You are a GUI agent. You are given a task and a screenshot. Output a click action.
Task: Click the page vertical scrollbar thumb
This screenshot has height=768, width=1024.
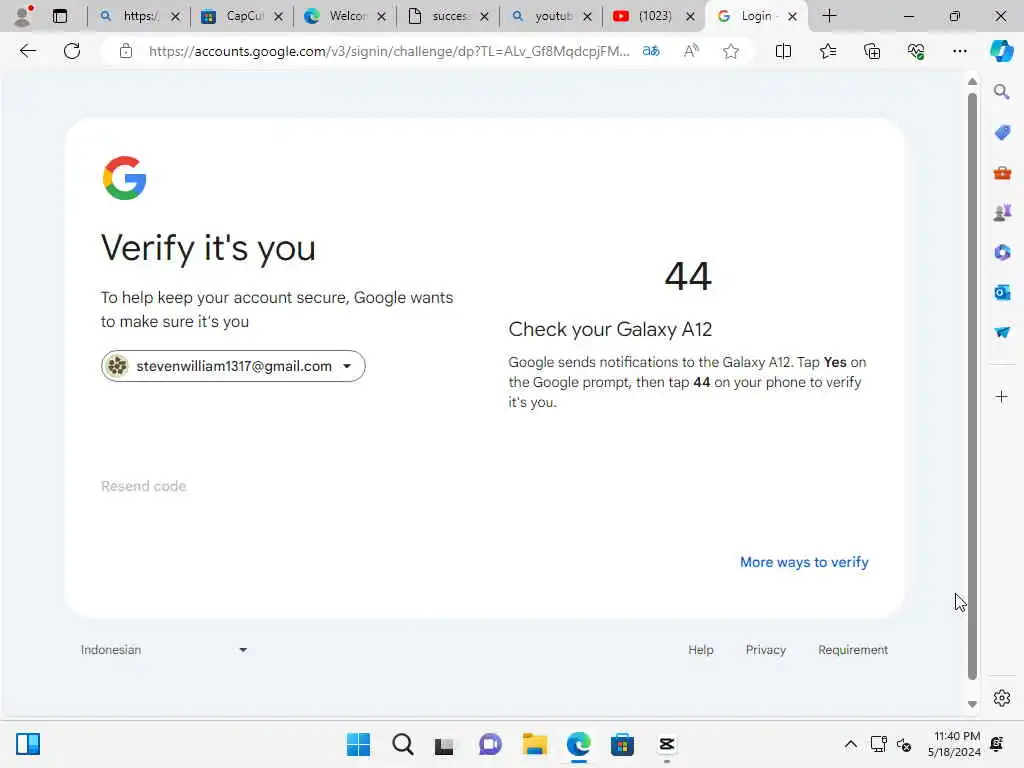[972, 385]
